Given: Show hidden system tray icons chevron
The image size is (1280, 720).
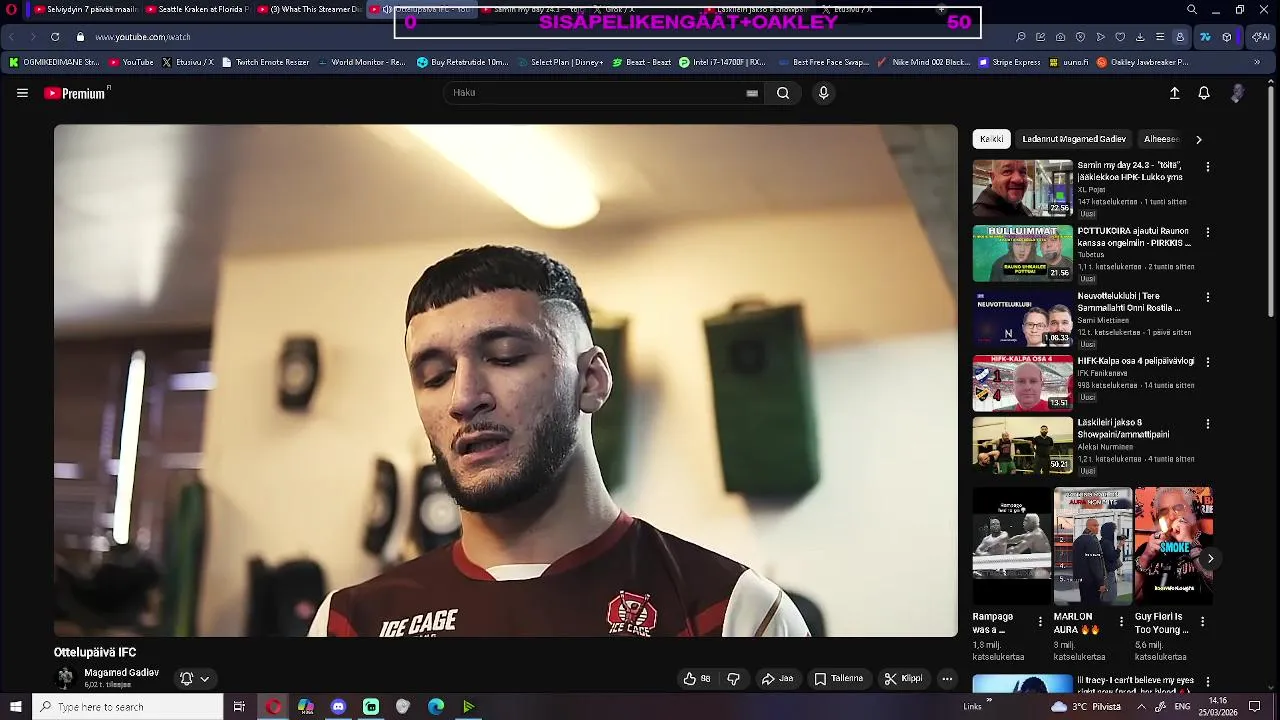Looking at the screenshot, I should (1141, 707).
